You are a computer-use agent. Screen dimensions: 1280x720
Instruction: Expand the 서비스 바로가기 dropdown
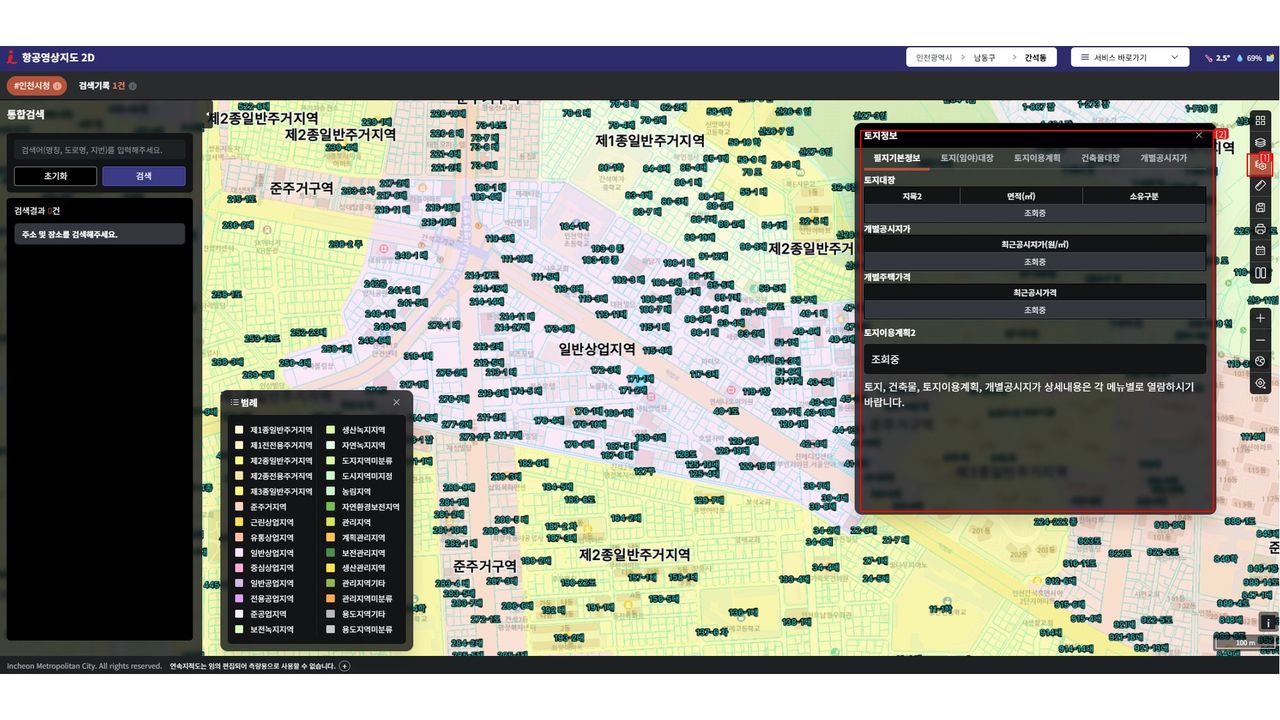(x=1129, y=58)
